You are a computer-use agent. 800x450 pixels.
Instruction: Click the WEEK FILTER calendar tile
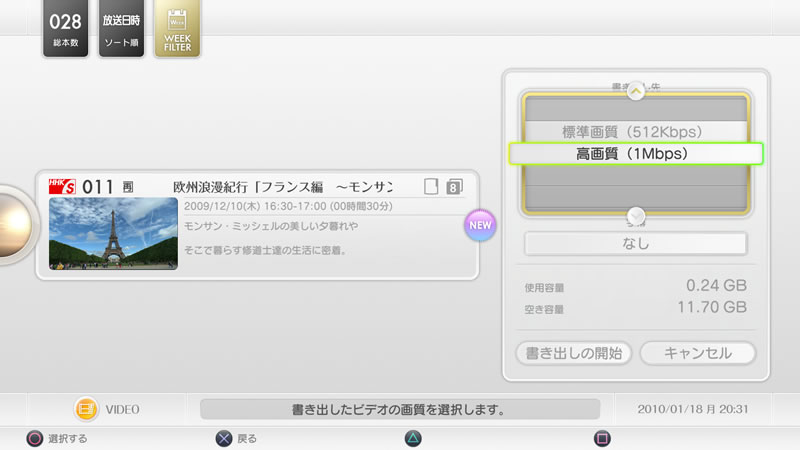coord(177,27)
